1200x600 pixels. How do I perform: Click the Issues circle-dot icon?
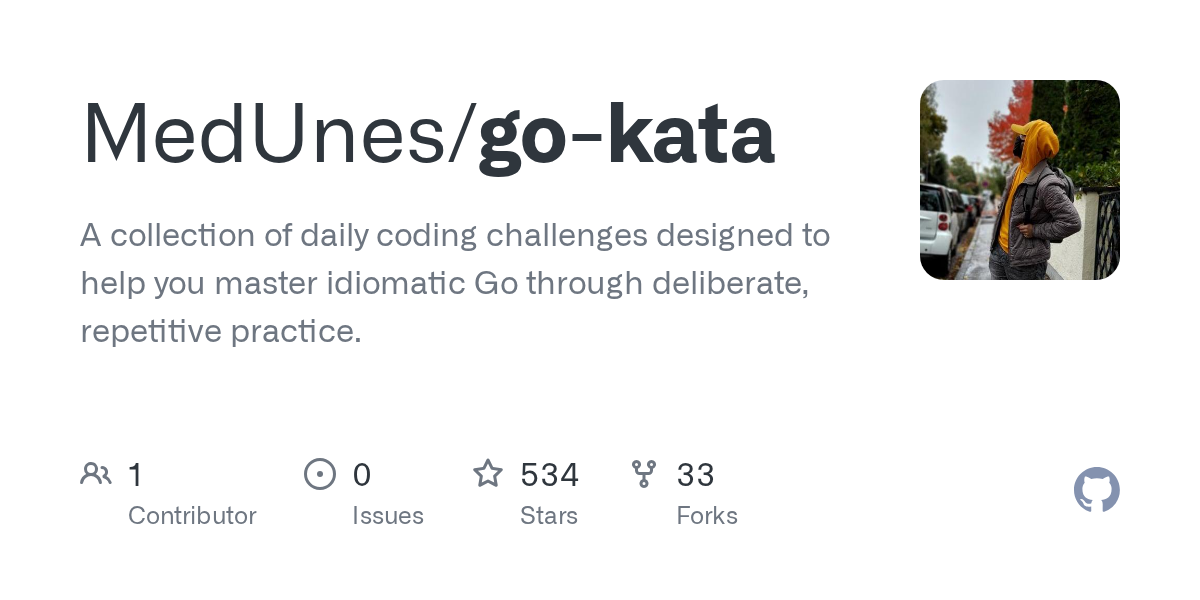(320, 474)
